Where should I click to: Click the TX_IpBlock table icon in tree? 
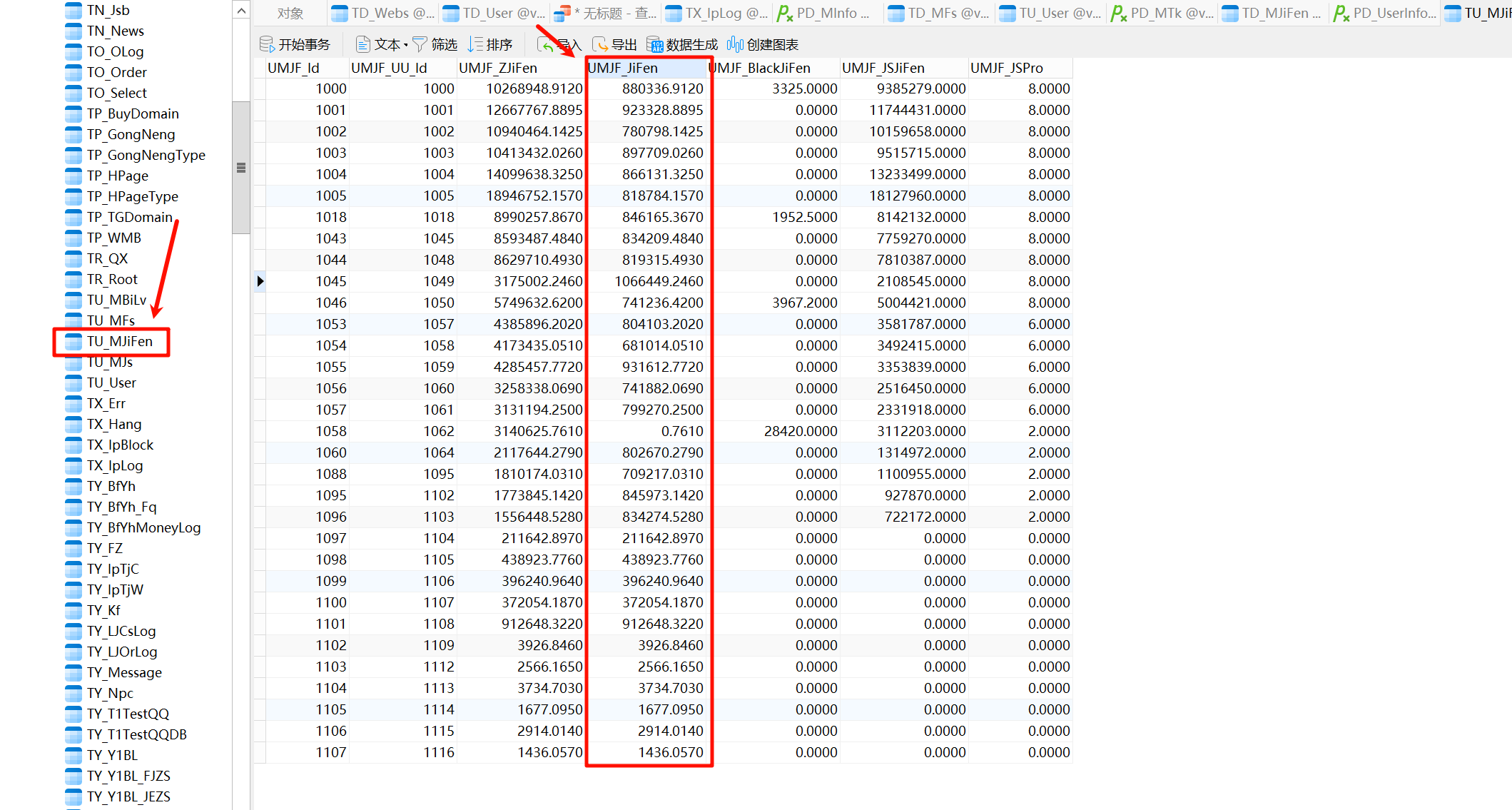(73, 445)
